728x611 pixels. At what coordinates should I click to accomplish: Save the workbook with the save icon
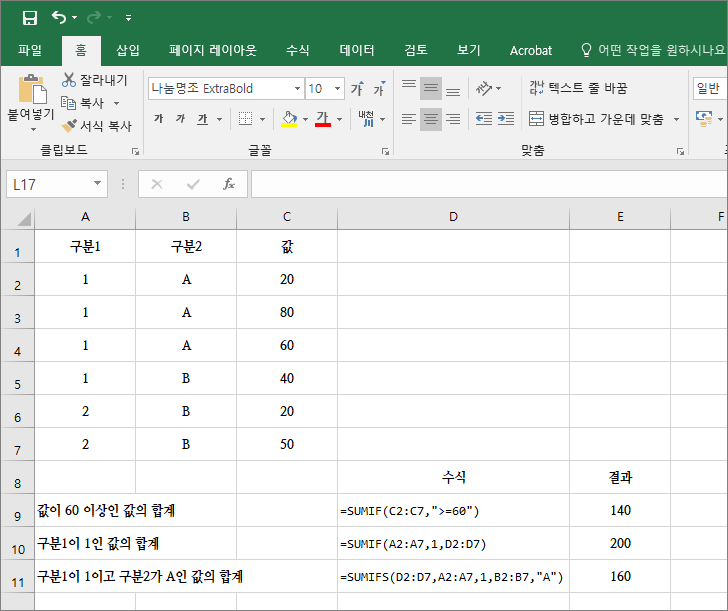[30, 18]
